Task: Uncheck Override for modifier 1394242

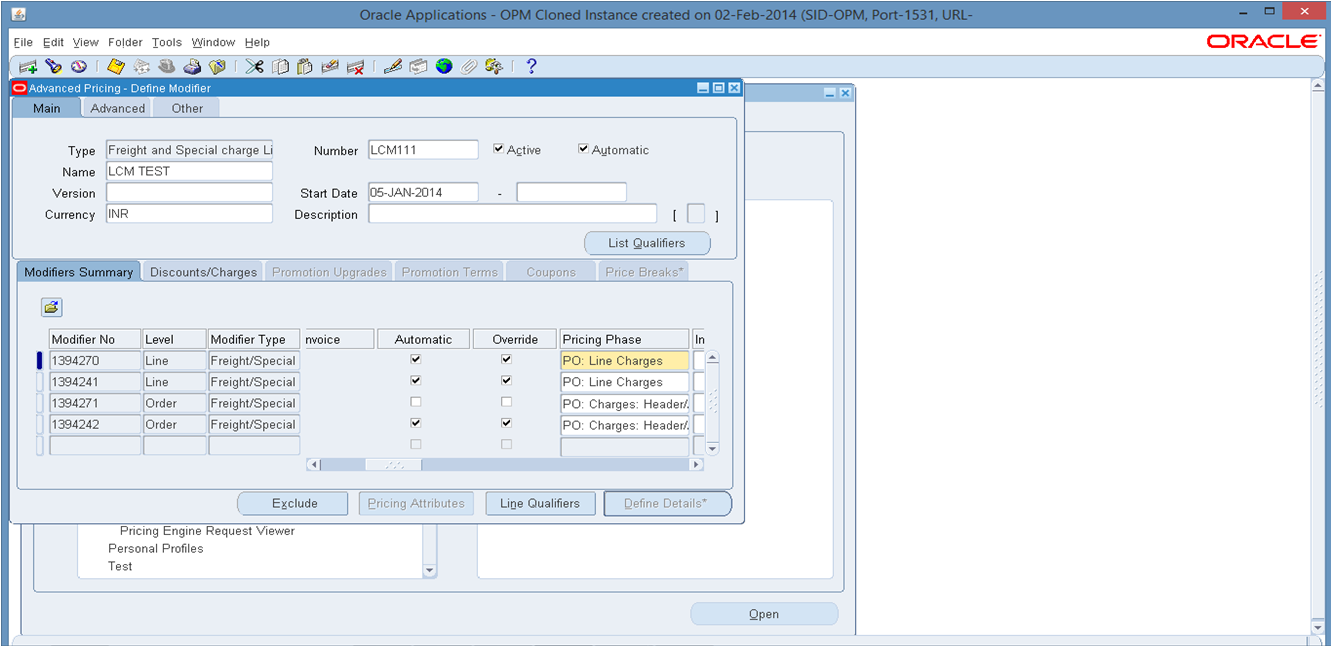Action: 506,423
